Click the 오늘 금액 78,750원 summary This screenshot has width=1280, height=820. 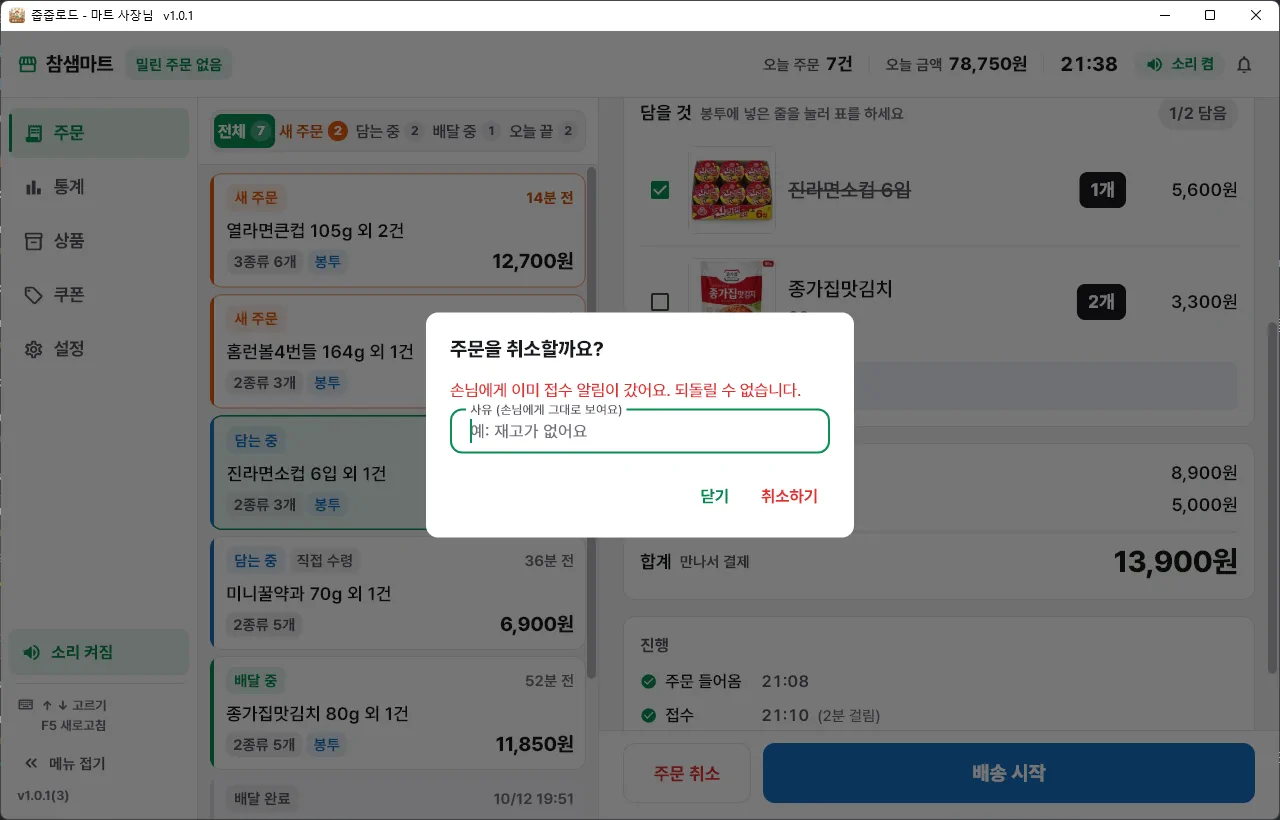(x=956, y=64)
